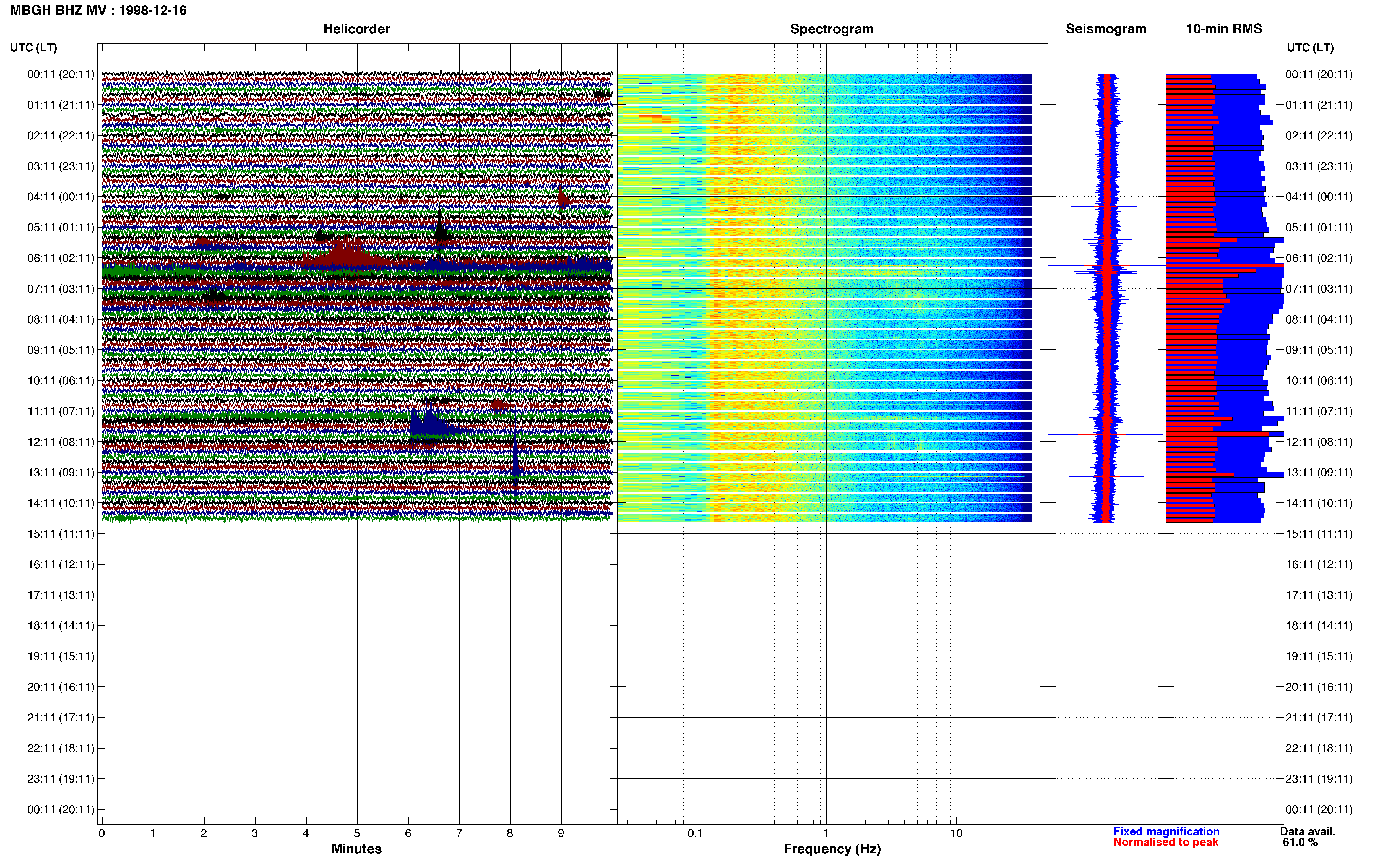Click left time label 03:11 (23:11)
Screen dimensions: 1388x868
click(x=61, y=166)
